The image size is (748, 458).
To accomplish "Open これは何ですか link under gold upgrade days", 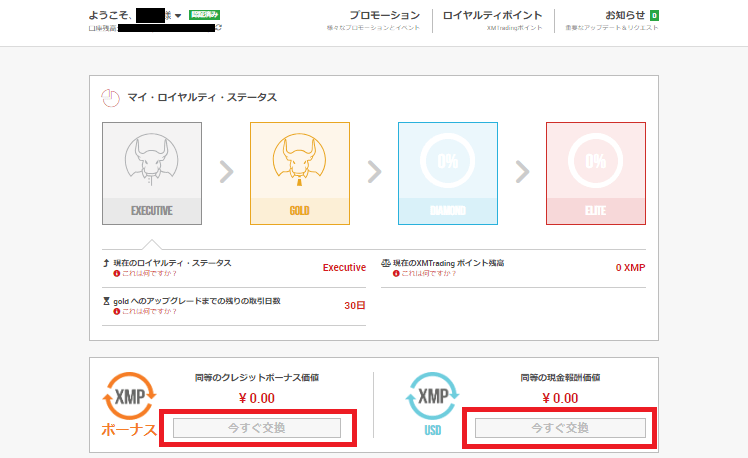I will click(149, 312).
